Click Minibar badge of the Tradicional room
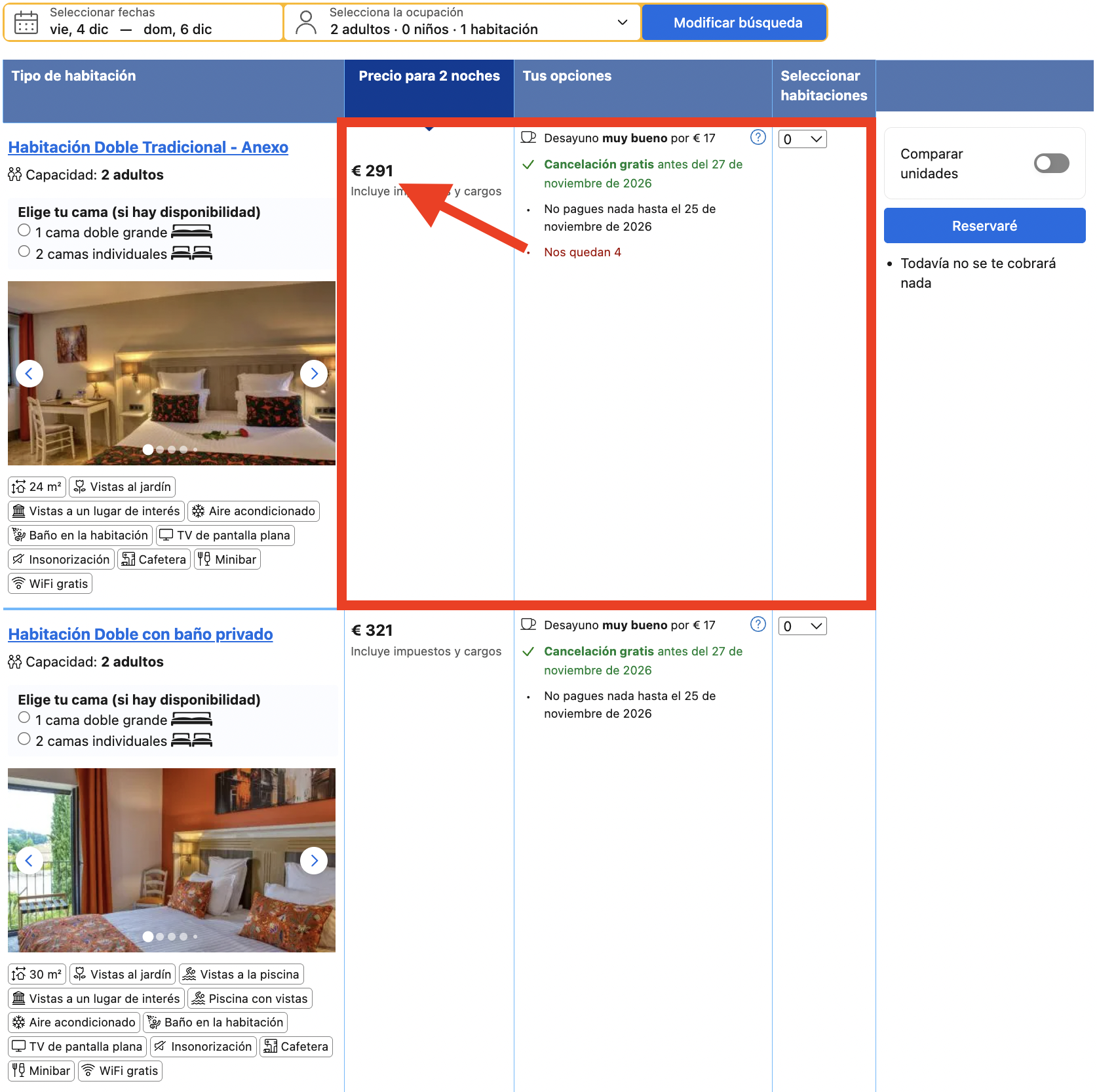This screenshot has width=1097, height=1092. tap(227, 559)
